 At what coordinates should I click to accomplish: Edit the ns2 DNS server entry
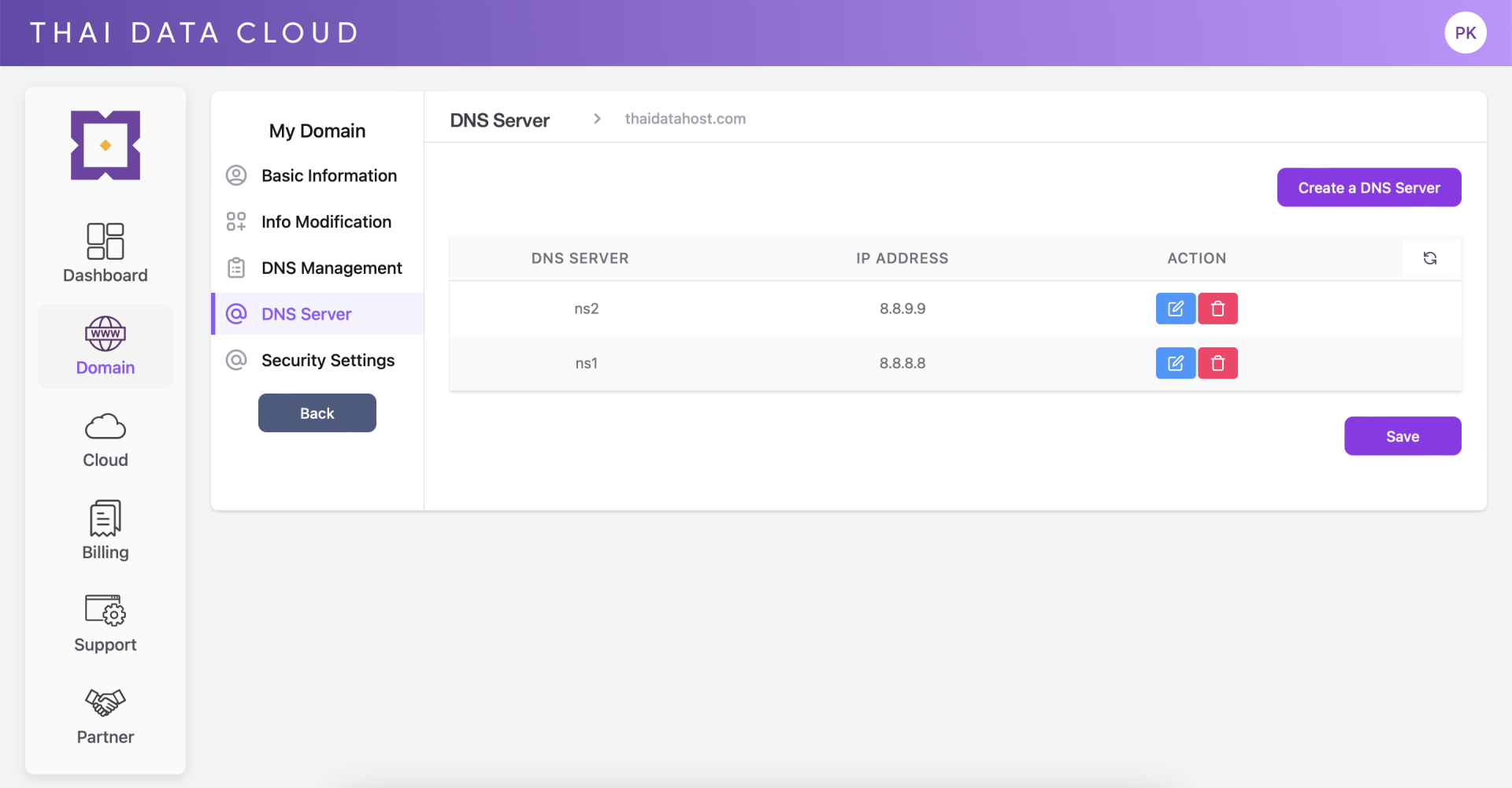(x=1175, y=308)
